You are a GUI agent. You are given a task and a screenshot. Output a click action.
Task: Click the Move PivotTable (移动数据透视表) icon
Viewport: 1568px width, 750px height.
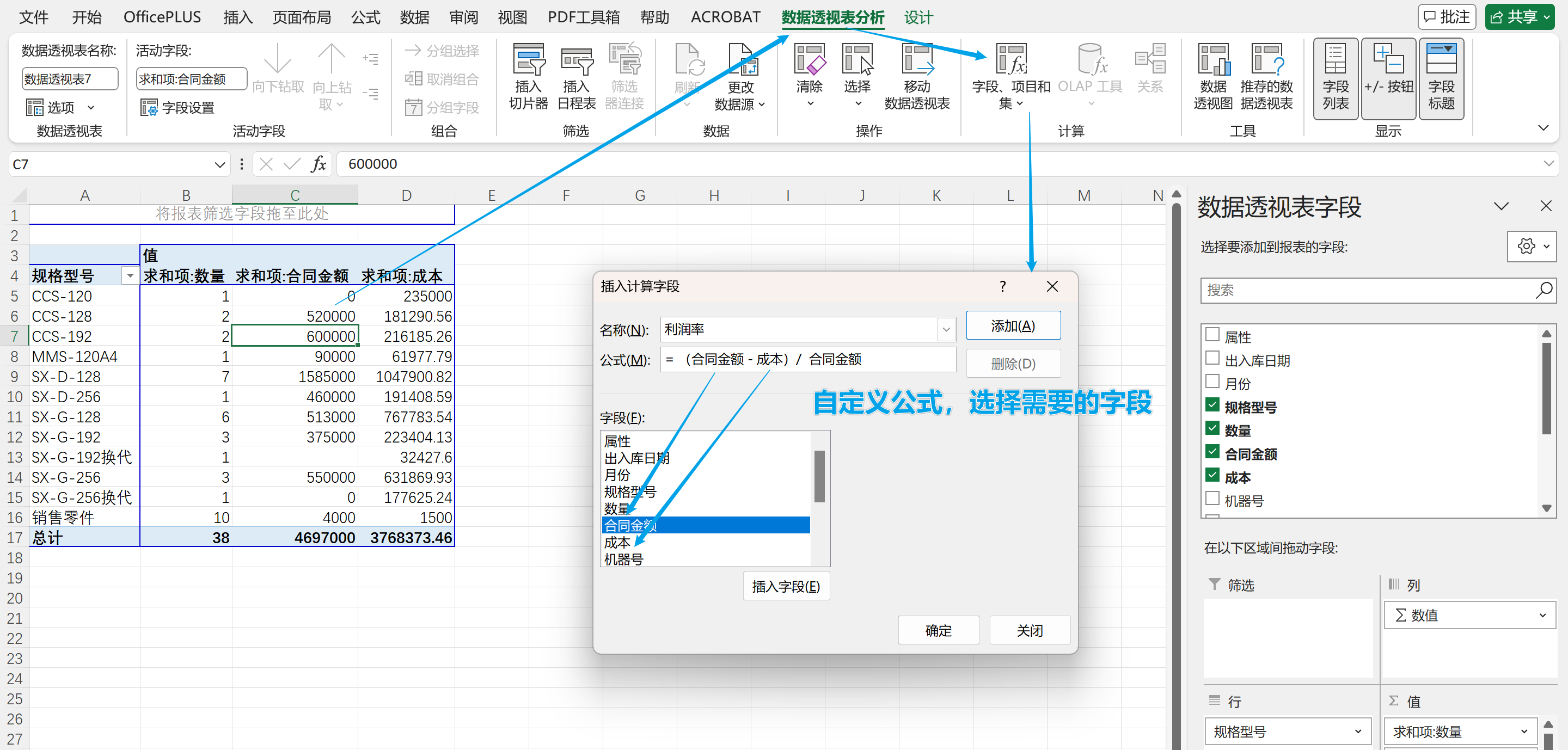pyautogui.click(x=917, y=61)
